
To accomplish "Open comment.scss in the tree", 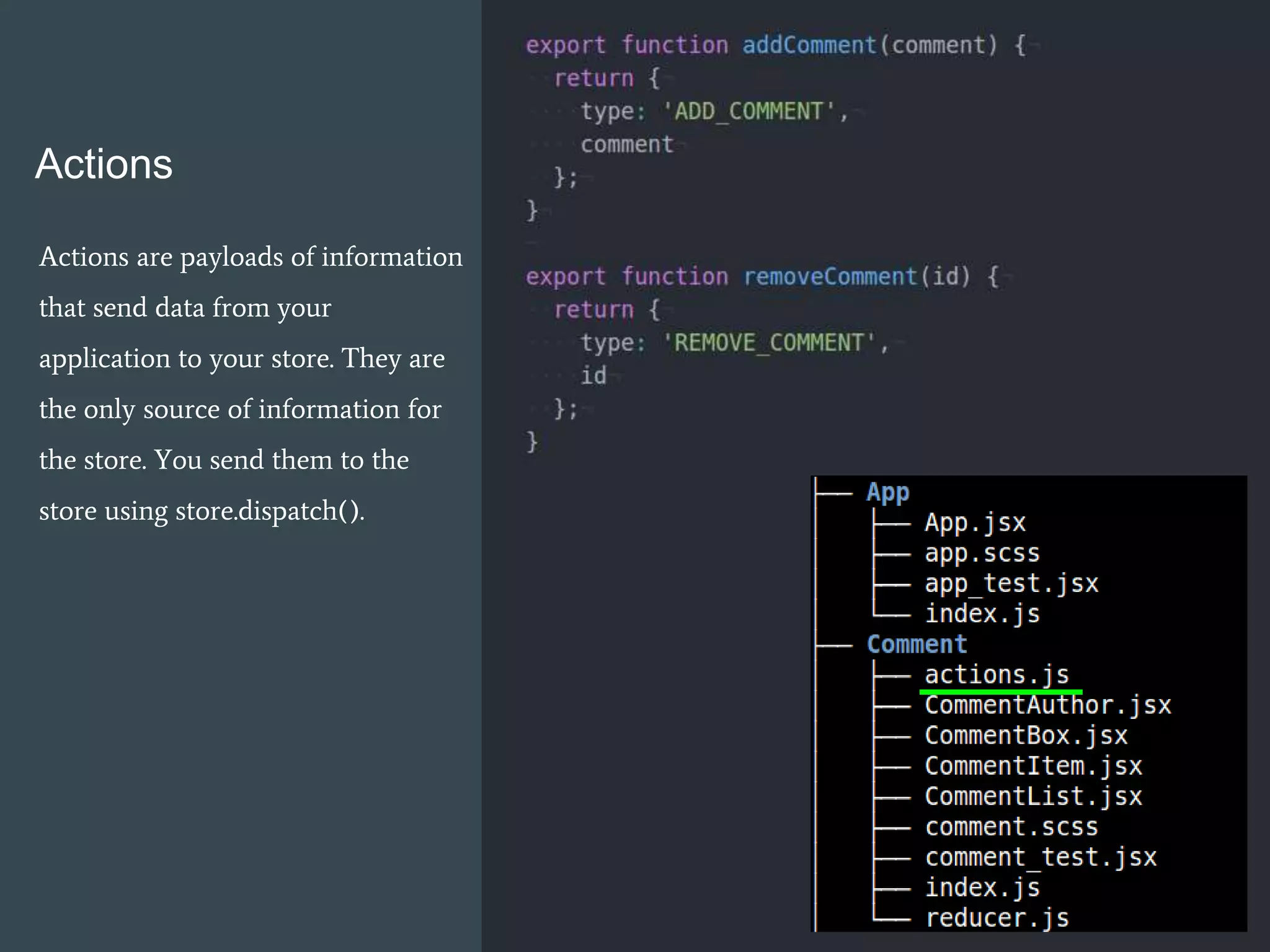I will click(1011, 827).
